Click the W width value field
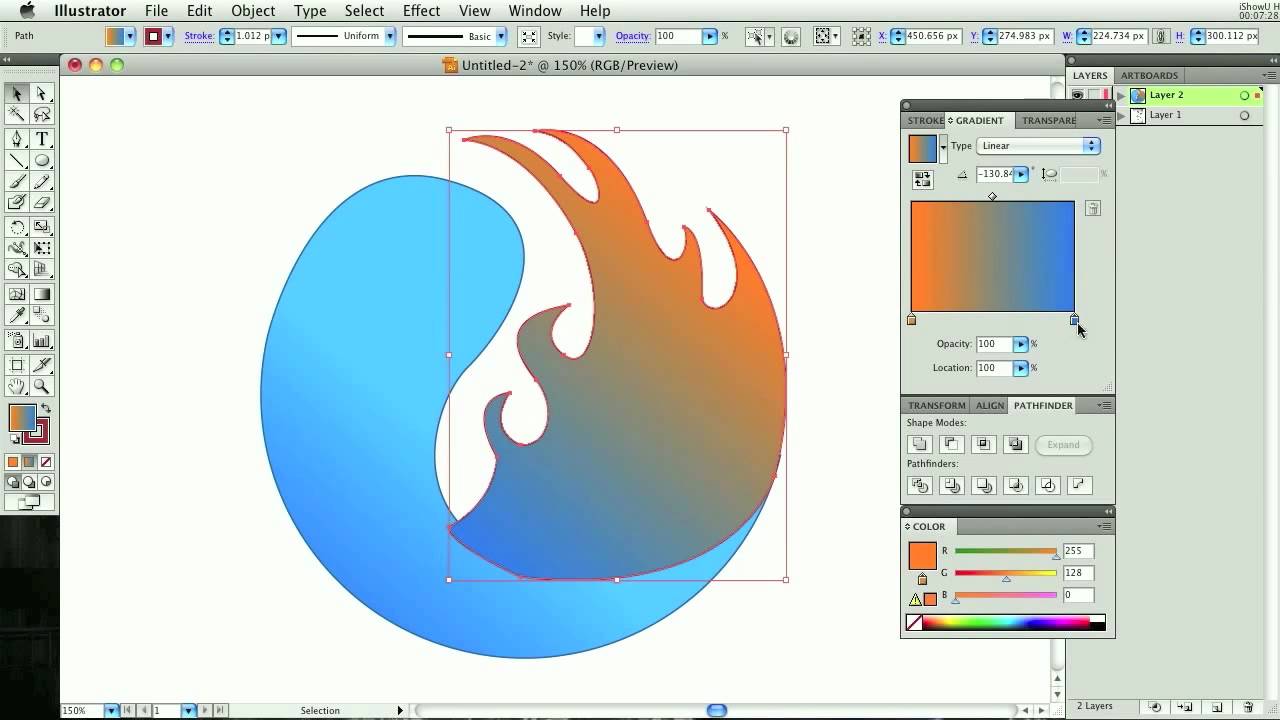1280x720 pixels. (1119, 36)
